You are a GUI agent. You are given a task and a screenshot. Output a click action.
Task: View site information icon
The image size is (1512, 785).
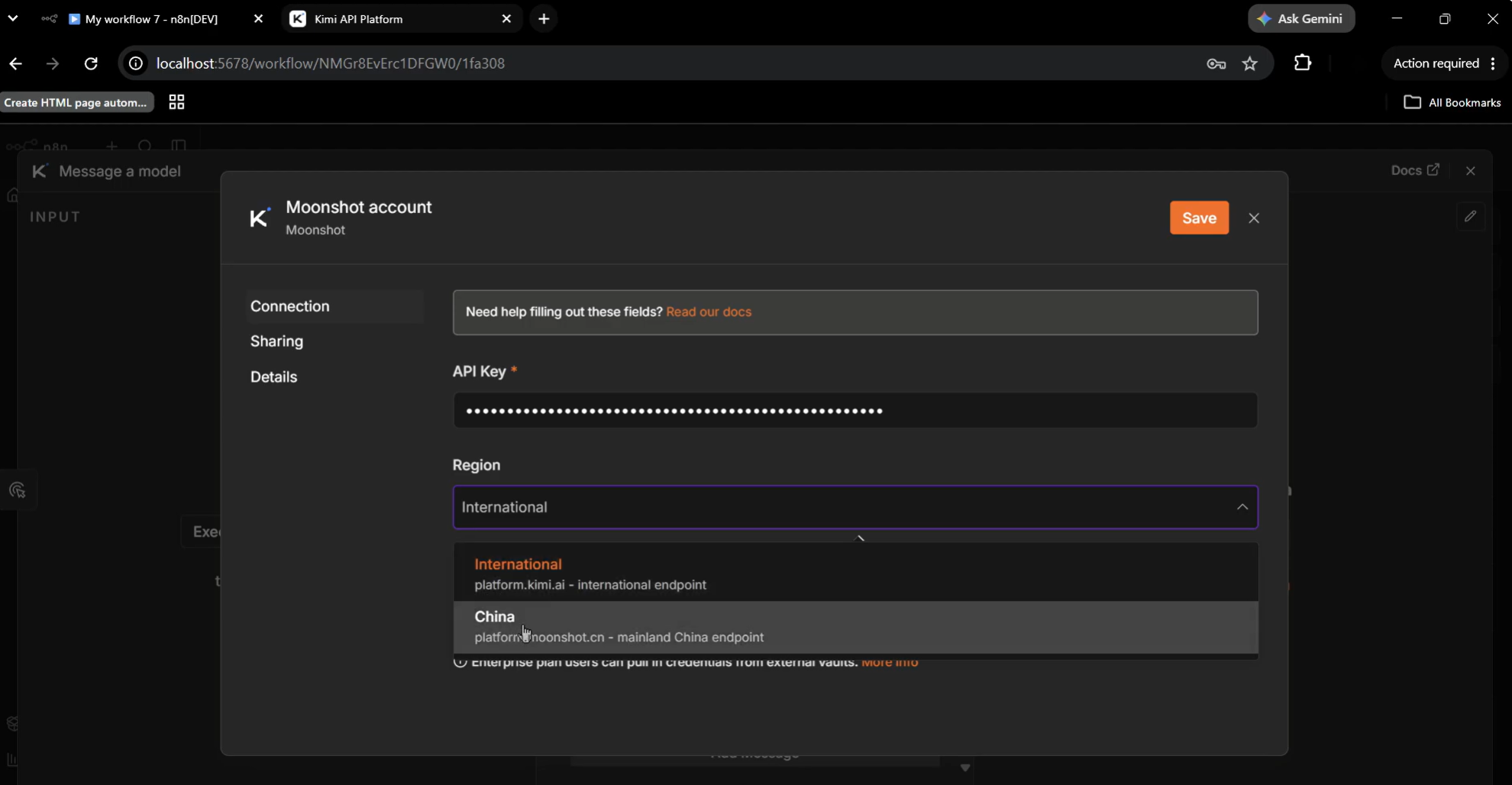pyautogui.click(x=136, y=63)
